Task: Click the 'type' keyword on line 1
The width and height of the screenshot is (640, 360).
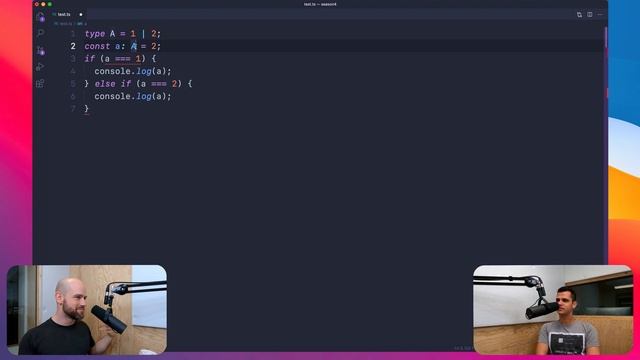Action: [95, 34]
